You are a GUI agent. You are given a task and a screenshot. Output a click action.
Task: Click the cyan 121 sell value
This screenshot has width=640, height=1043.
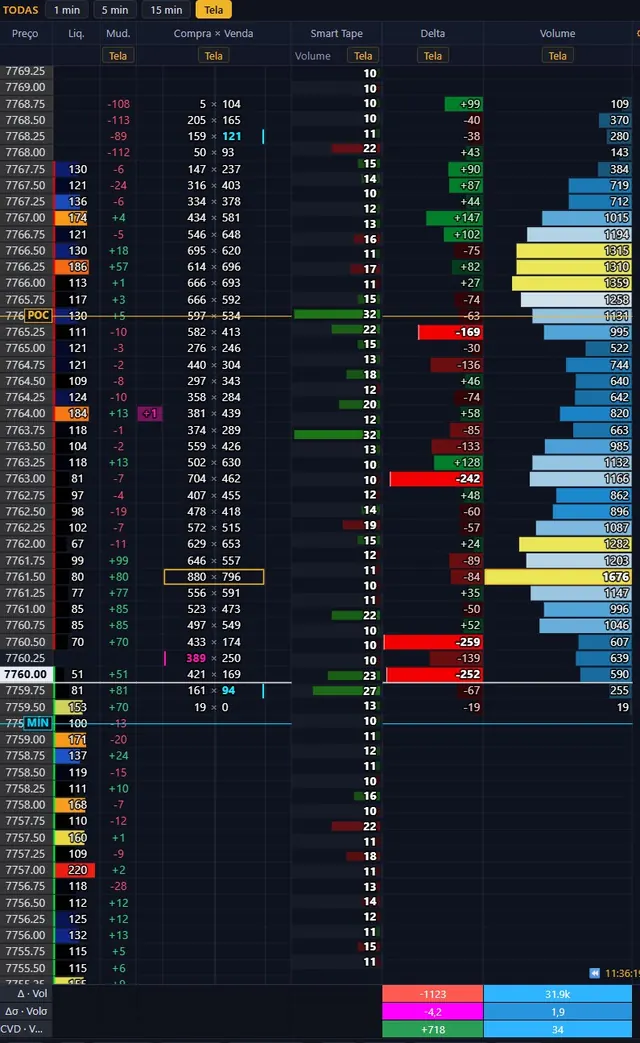(232, 136)
